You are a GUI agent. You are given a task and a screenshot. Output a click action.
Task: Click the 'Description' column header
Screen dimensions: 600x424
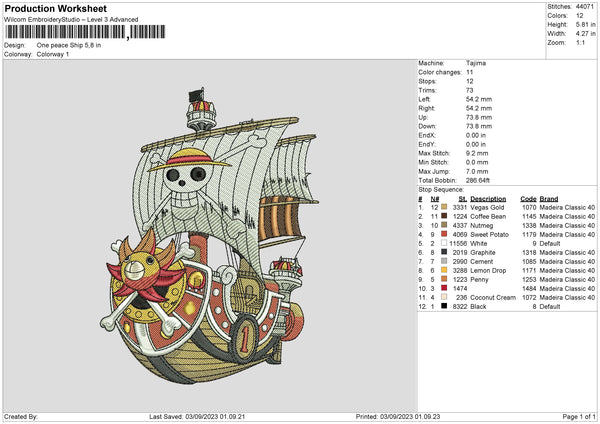point(488,199)
